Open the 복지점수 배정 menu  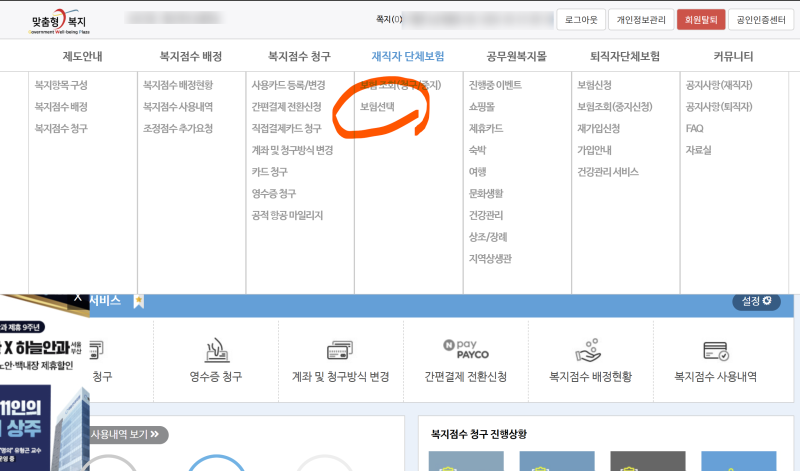191,56
